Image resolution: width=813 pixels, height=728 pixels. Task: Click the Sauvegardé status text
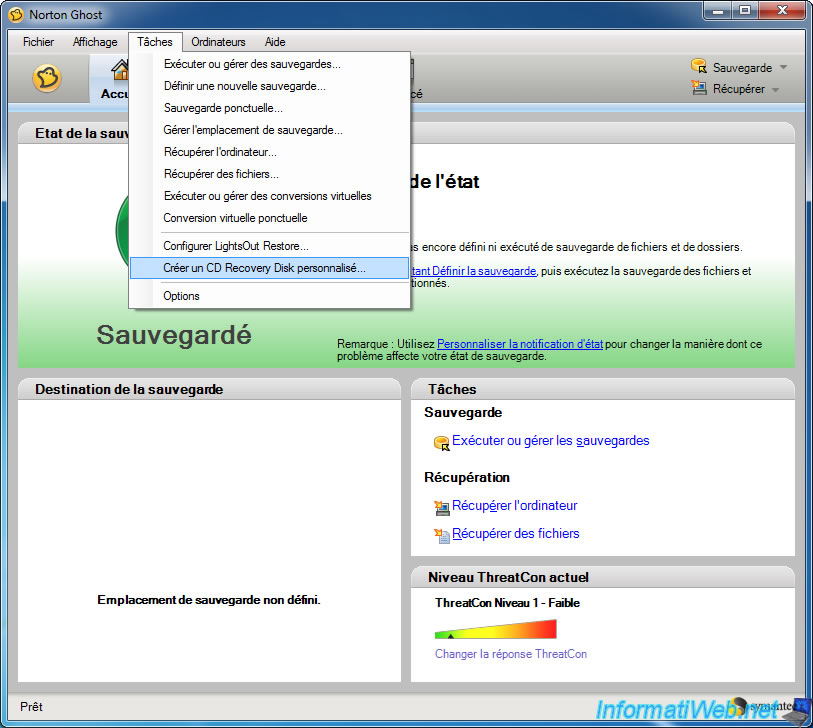[x=174, y=334]
